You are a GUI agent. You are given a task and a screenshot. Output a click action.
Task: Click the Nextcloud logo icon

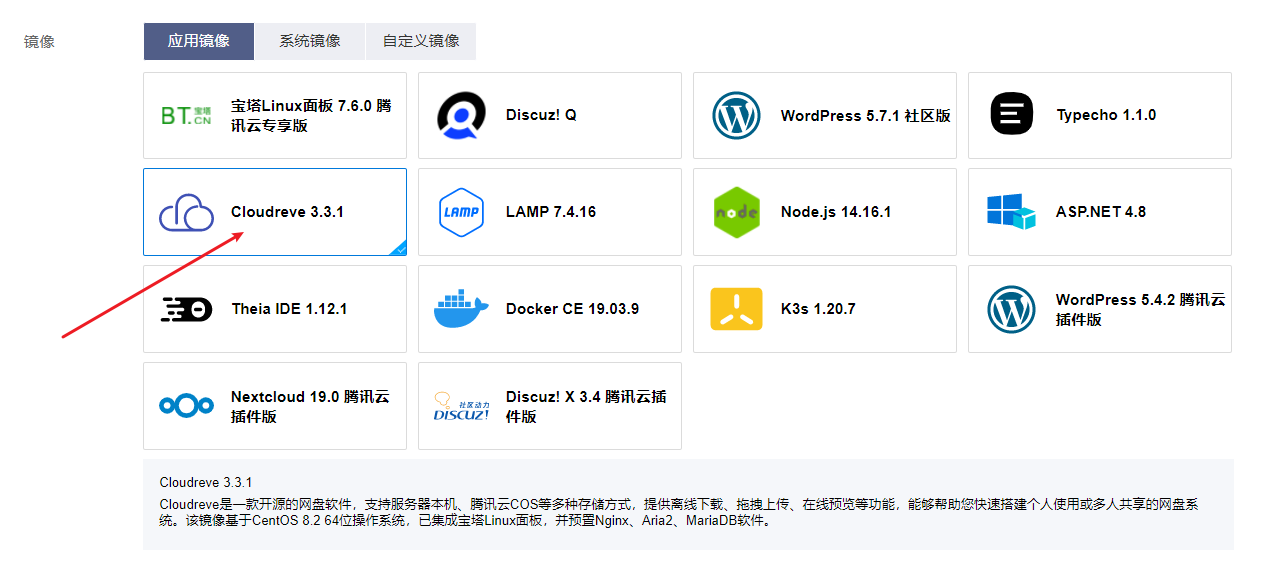(x=187, y=406)
